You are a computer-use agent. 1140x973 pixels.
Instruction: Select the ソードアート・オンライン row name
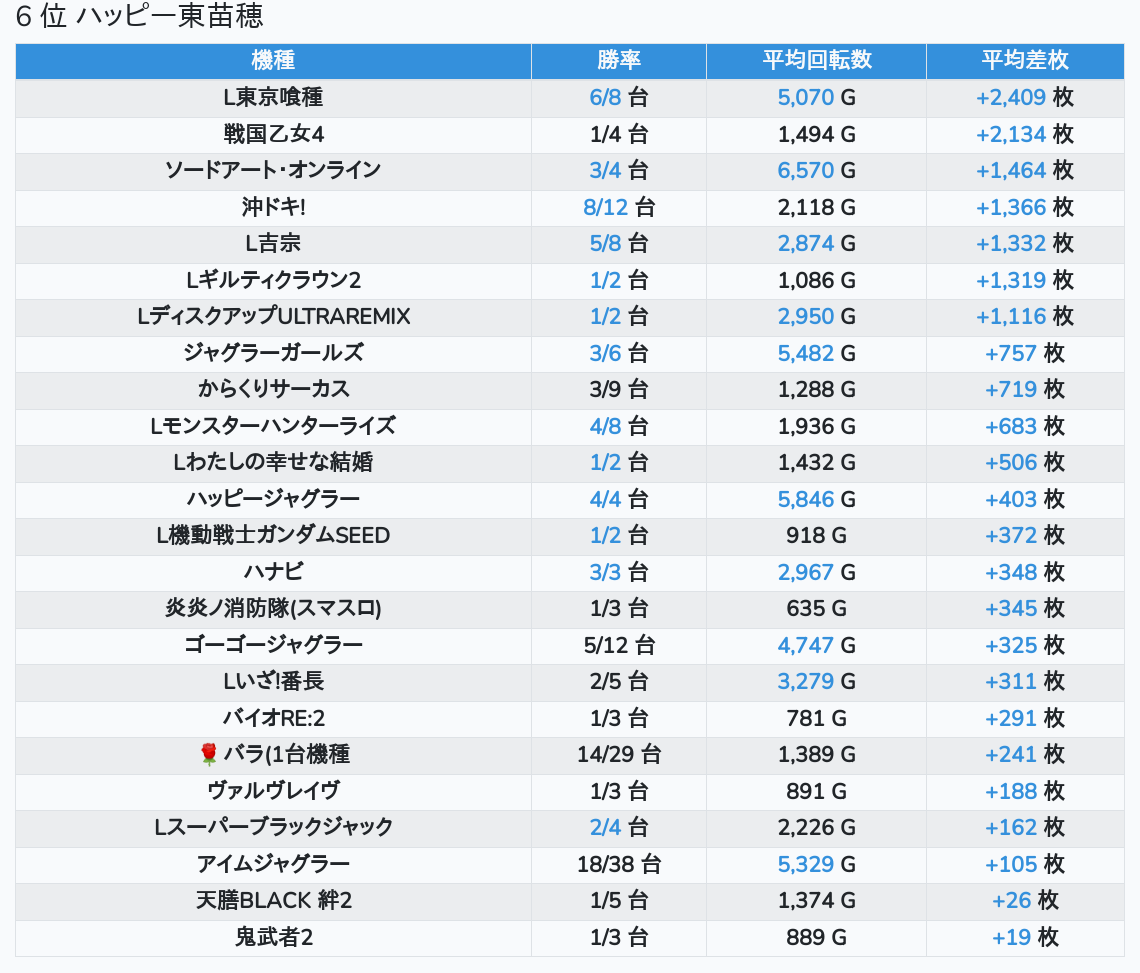(x=273, y=170)
